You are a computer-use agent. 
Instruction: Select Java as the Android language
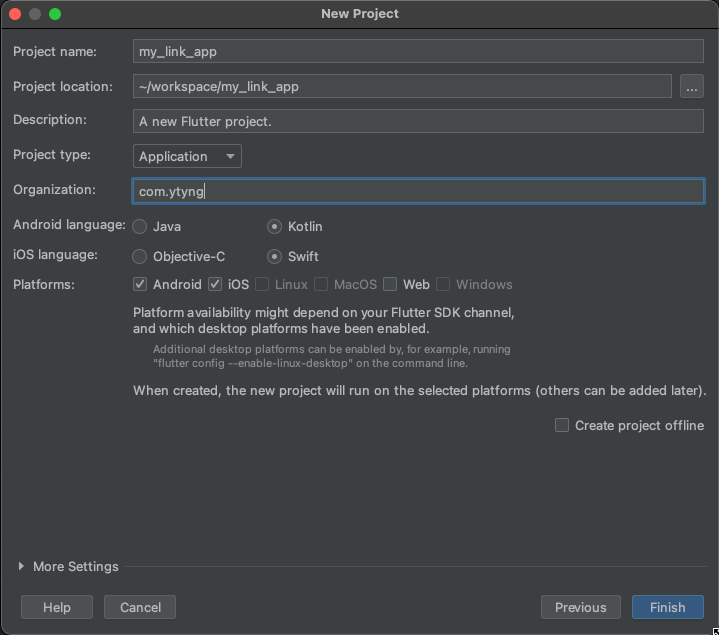[139, 226]
